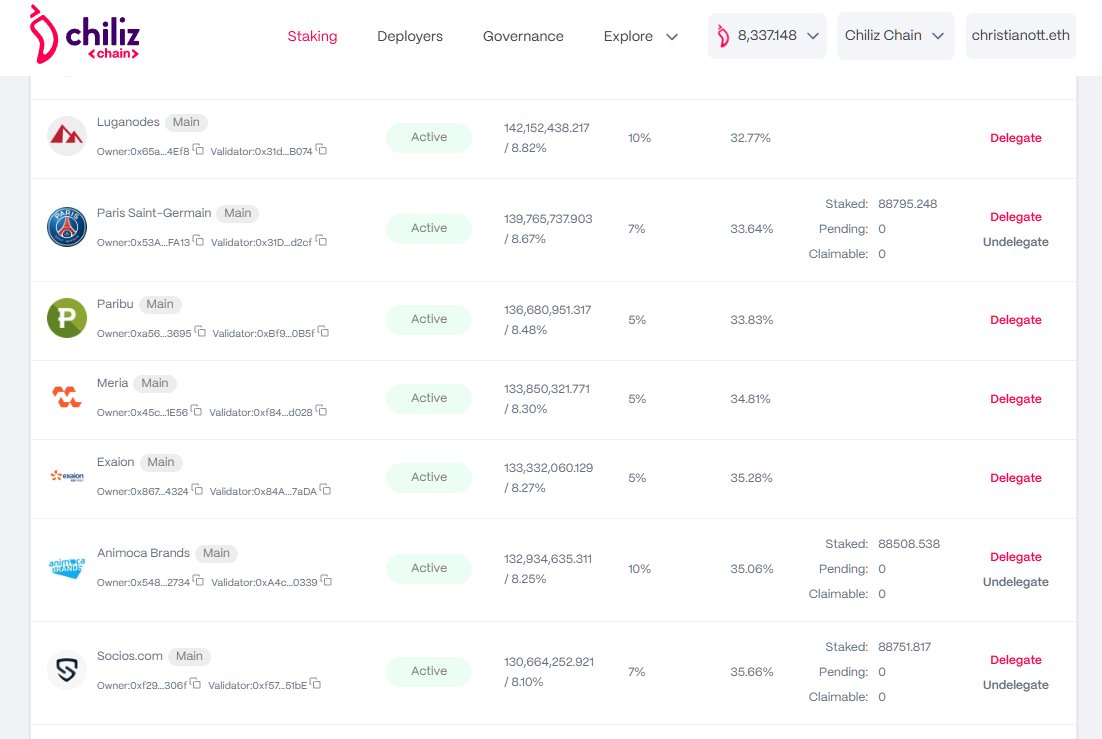Click Active status badge for Luganodes
This screenshot has width=1102, height=739.
[429, 137]
